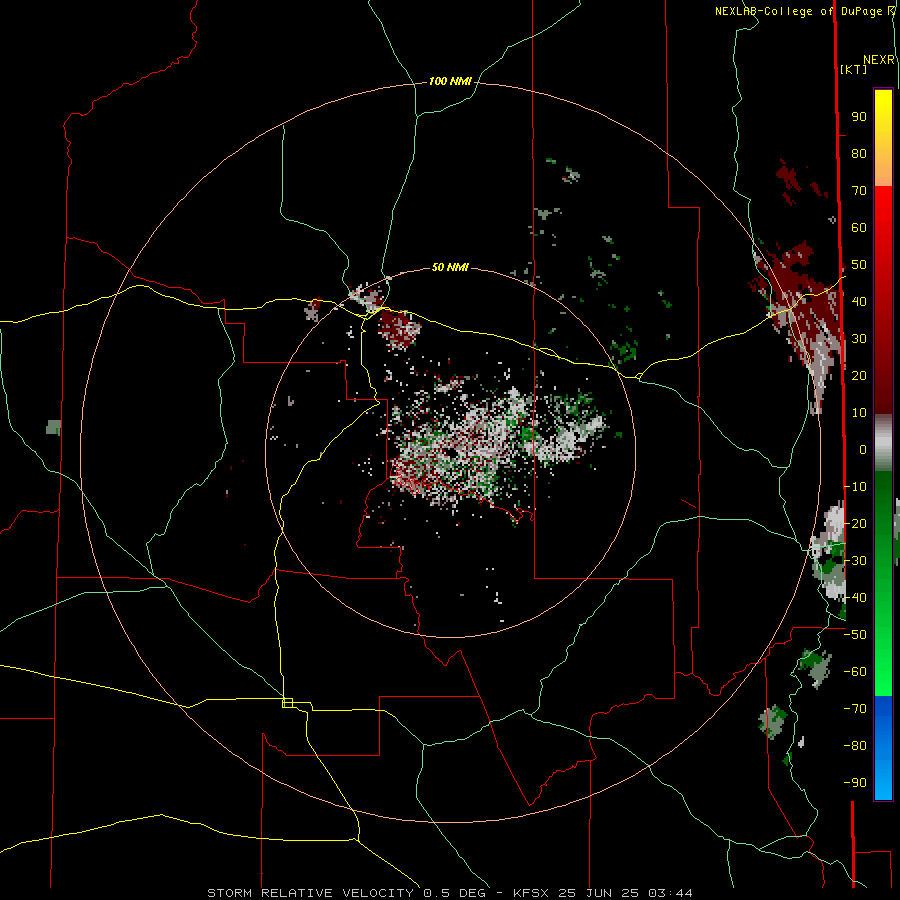
Task: Click the -40 value on the velocity scale
Action: (x=855, y=598)
